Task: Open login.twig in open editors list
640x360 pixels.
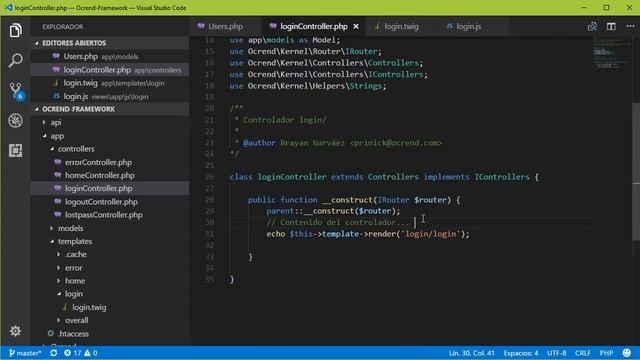Action: (110, 83)
